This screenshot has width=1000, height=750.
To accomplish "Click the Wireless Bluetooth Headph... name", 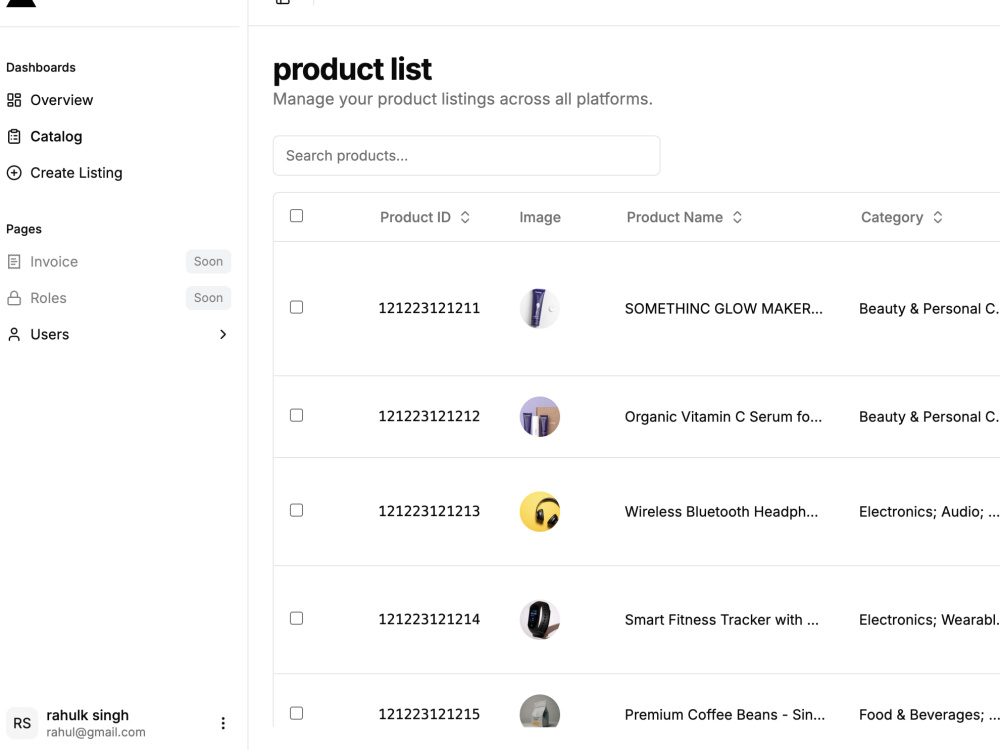I will point(721,511).
